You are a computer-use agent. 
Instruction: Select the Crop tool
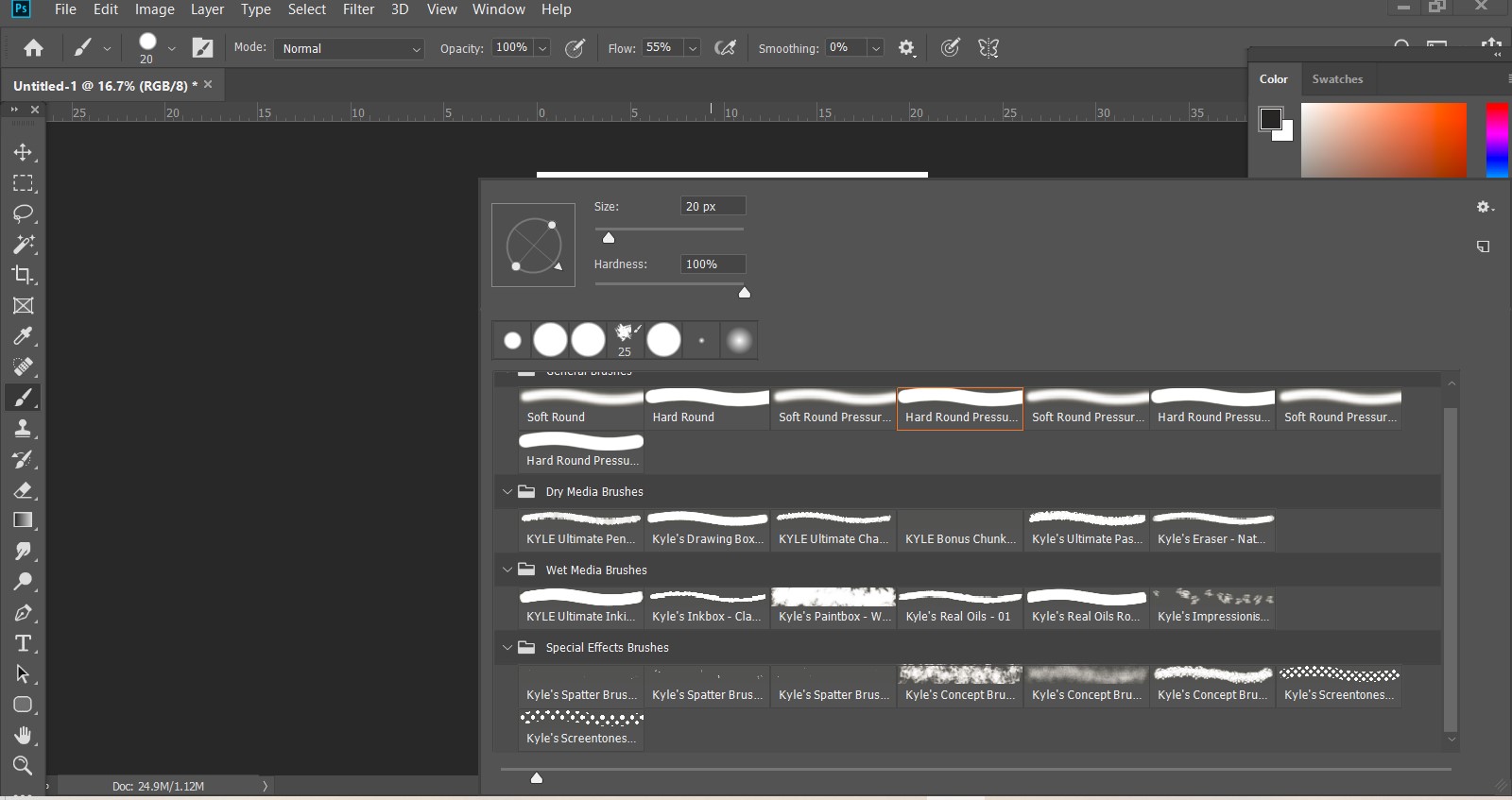(23, 275)
